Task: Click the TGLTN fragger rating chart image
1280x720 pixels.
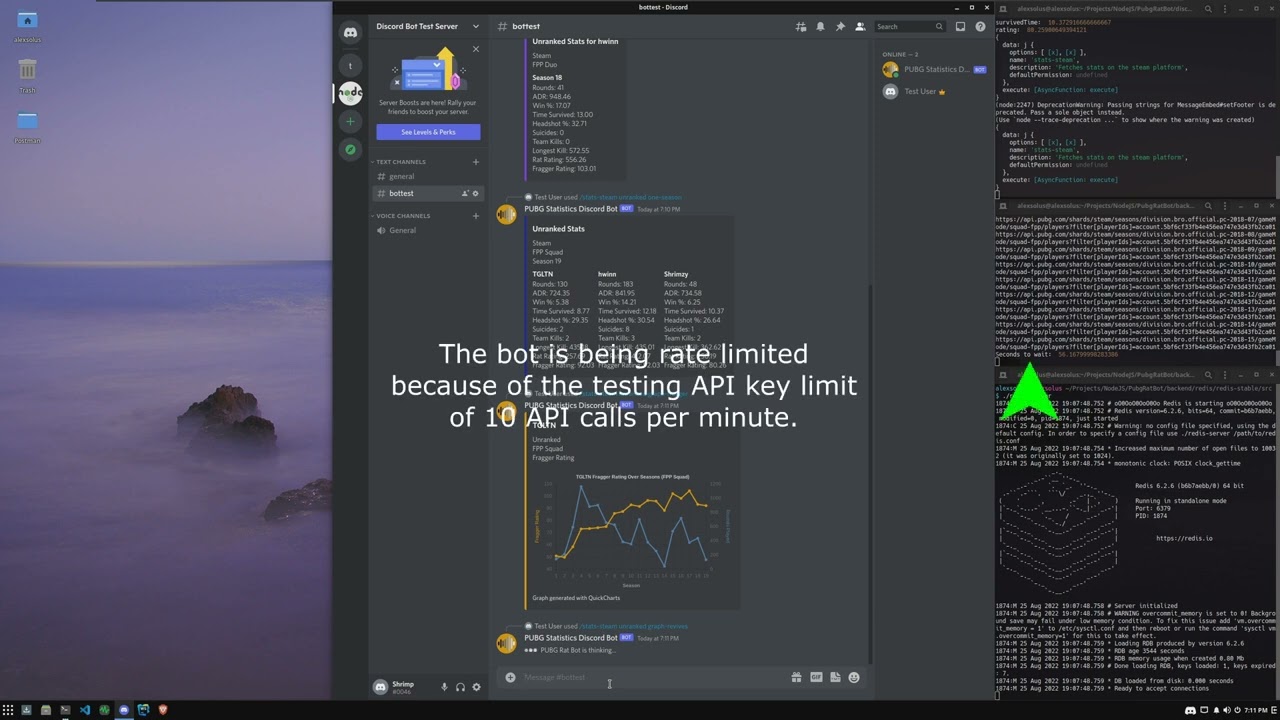Action: point(632,531)
